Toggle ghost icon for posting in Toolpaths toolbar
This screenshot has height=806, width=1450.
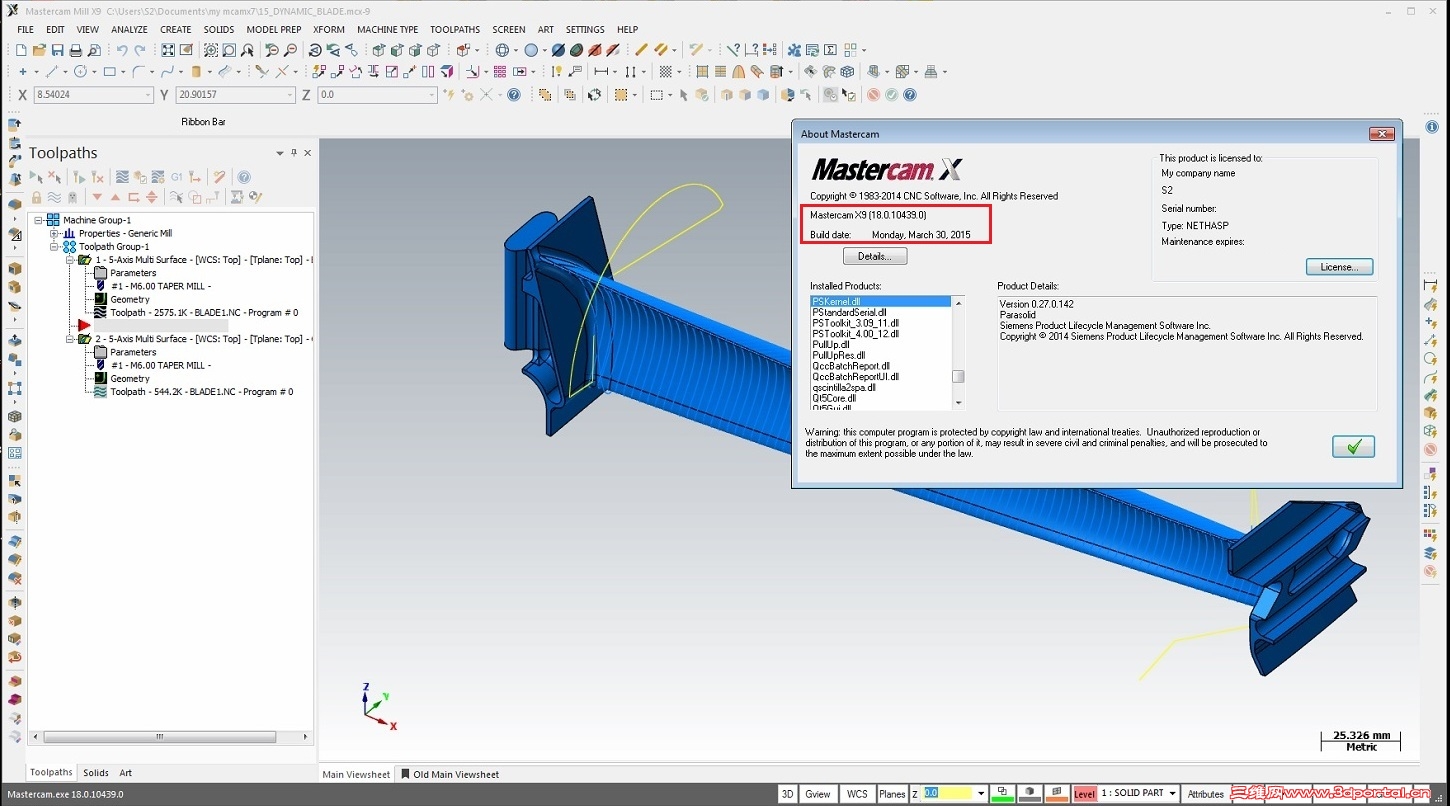72,197
